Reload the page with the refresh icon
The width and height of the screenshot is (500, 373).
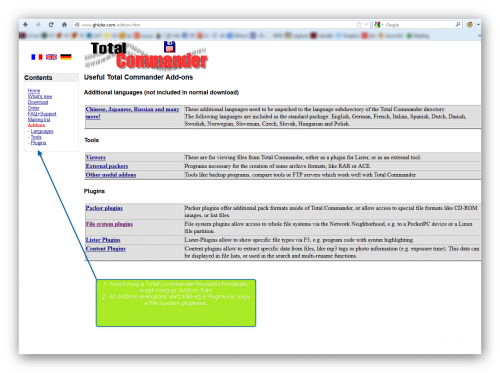(x=51, y=24)
